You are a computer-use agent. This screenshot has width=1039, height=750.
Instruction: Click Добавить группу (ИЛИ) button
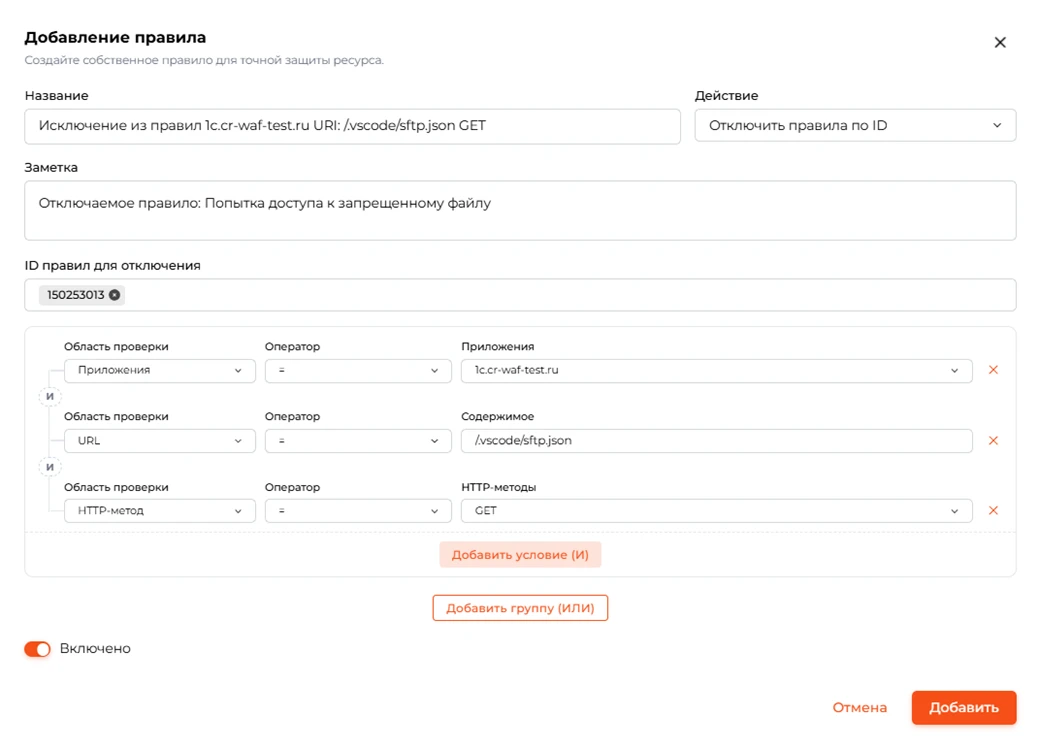coord(520,608)
